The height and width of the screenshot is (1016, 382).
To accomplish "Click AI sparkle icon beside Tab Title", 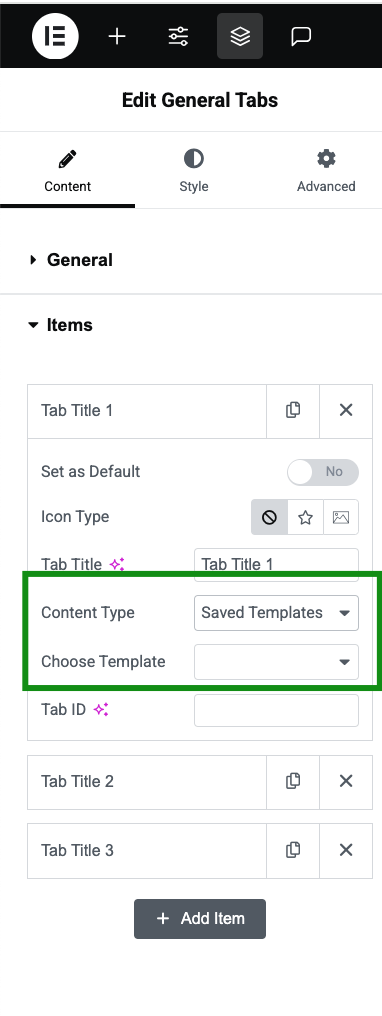I will [x=117, y=564].
